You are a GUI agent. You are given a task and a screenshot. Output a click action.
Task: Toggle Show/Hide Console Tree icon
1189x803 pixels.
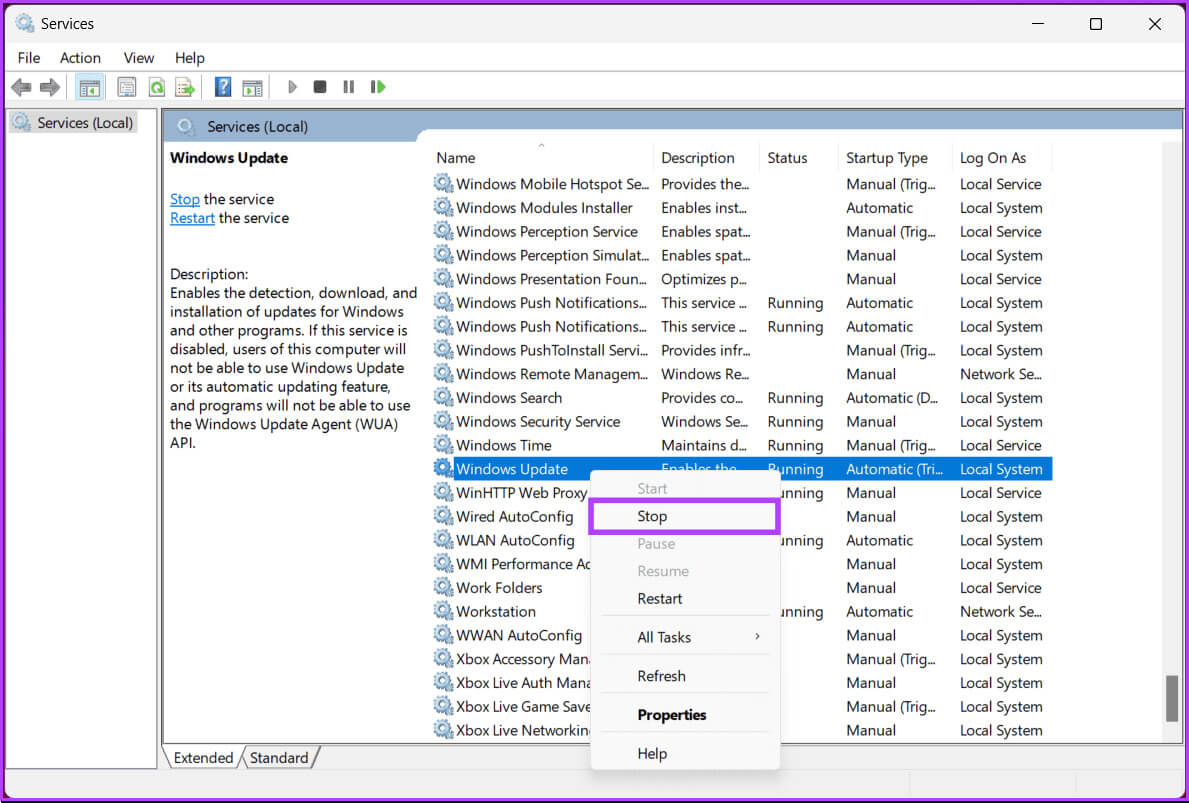coord(89,87)
